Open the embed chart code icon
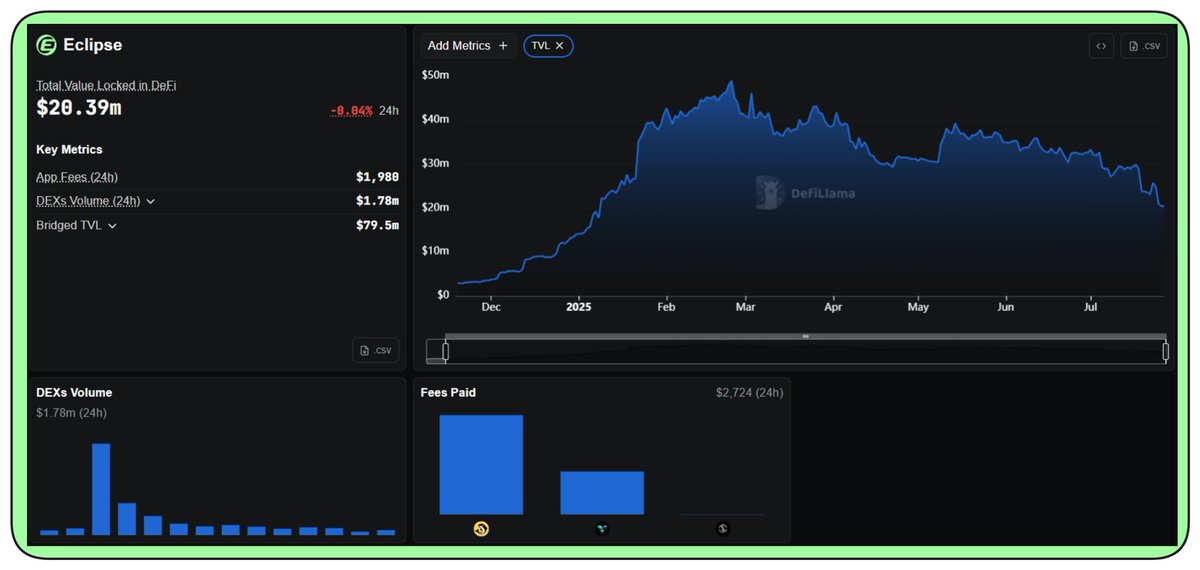1200x570 pixels. coord(1101,46)
